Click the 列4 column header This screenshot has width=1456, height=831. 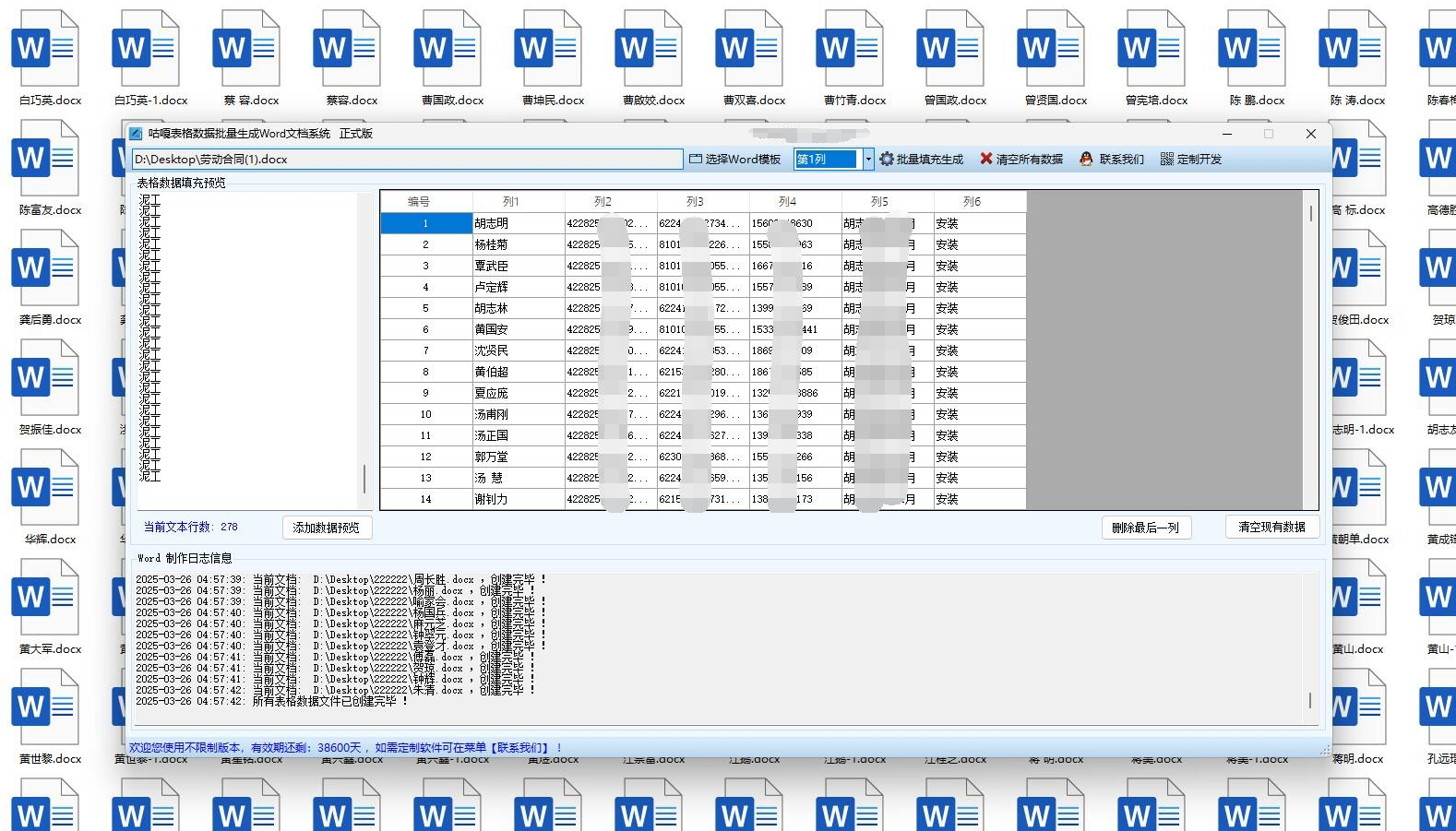click(795, 202)
